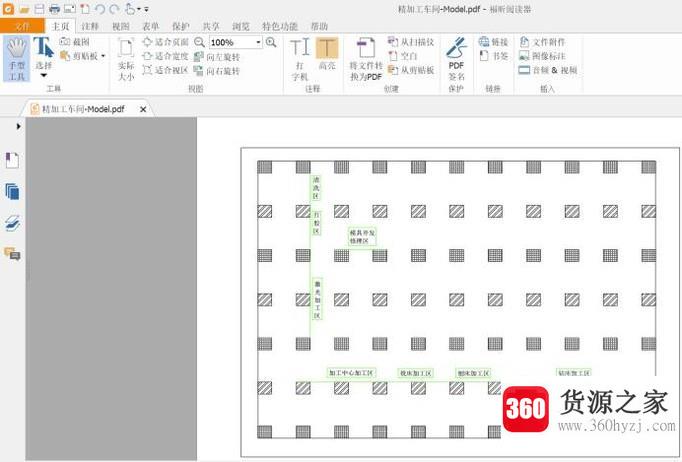Image resolution: width=682 pixels, height=462 pixels.
Task: Select the 精加工车间-Model.pdf document tab
Action: [x=83, y=109]
